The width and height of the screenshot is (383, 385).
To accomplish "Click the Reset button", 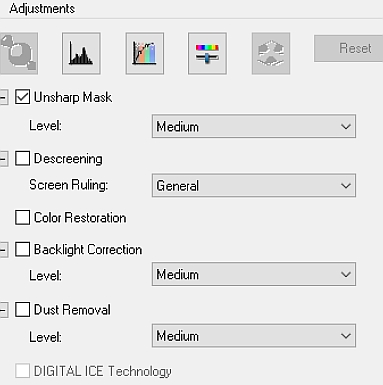I will (349, 48).
